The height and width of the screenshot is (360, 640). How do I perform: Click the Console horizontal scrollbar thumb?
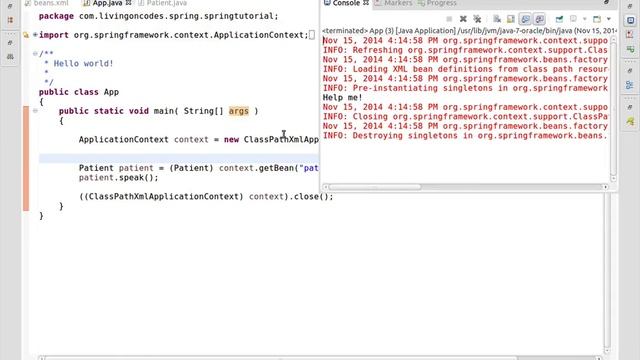[375, 187]
